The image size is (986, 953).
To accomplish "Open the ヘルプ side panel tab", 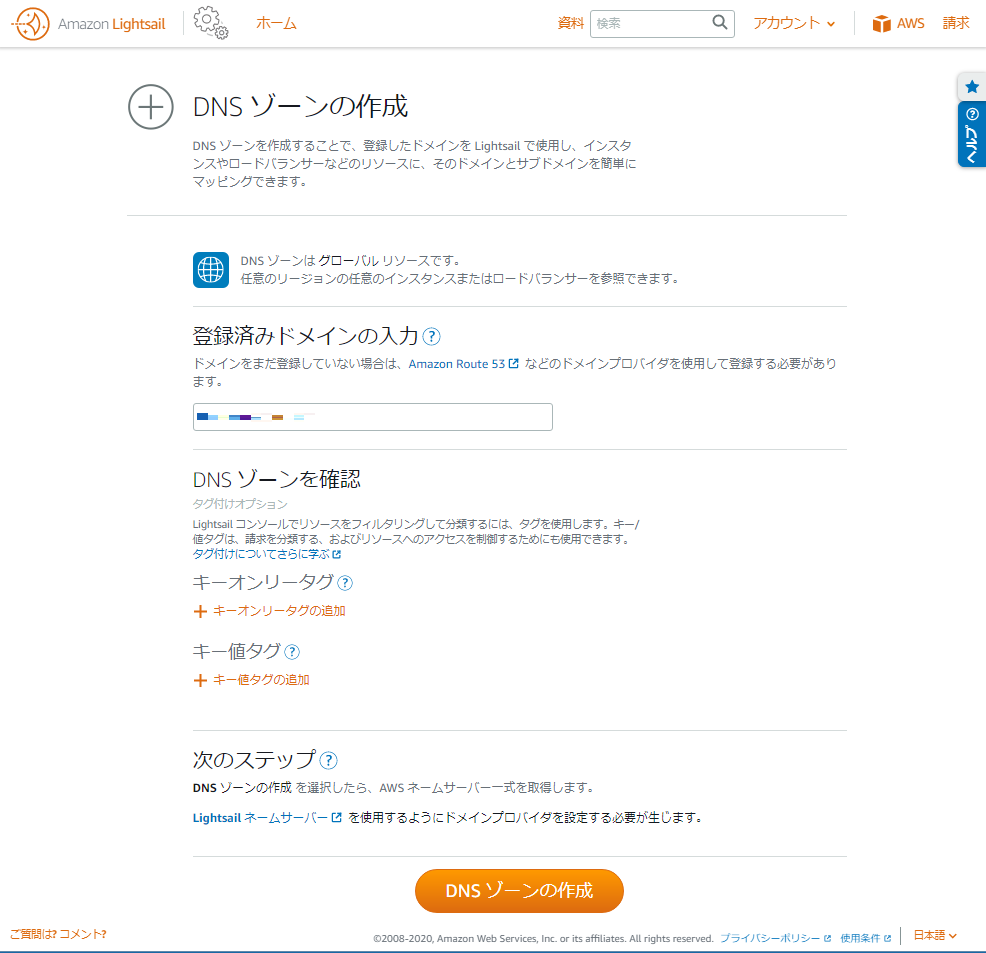I will [x=972, y=135].
